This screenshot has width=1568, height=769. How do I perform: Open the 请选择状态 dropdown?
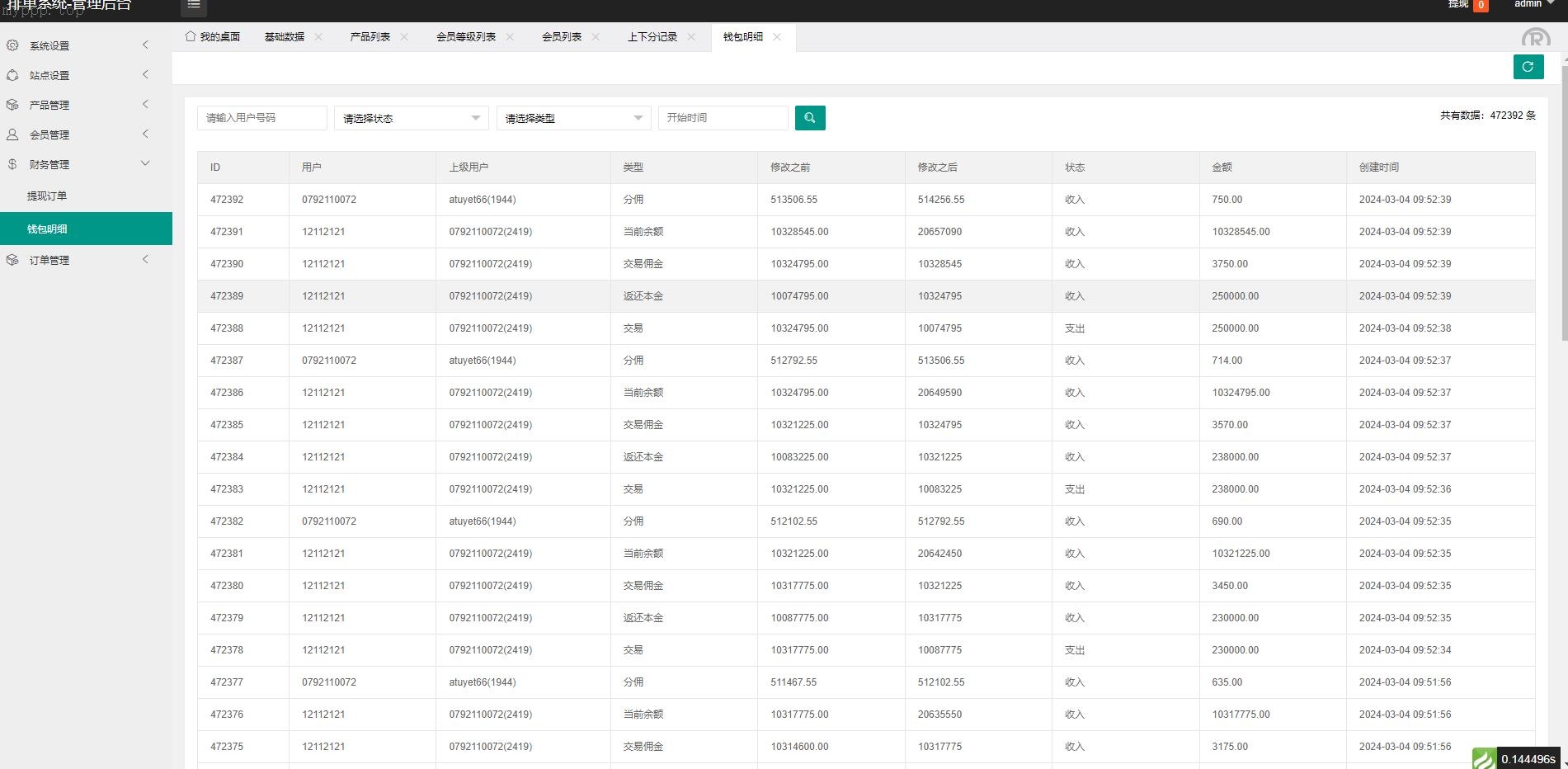point(411,118)
